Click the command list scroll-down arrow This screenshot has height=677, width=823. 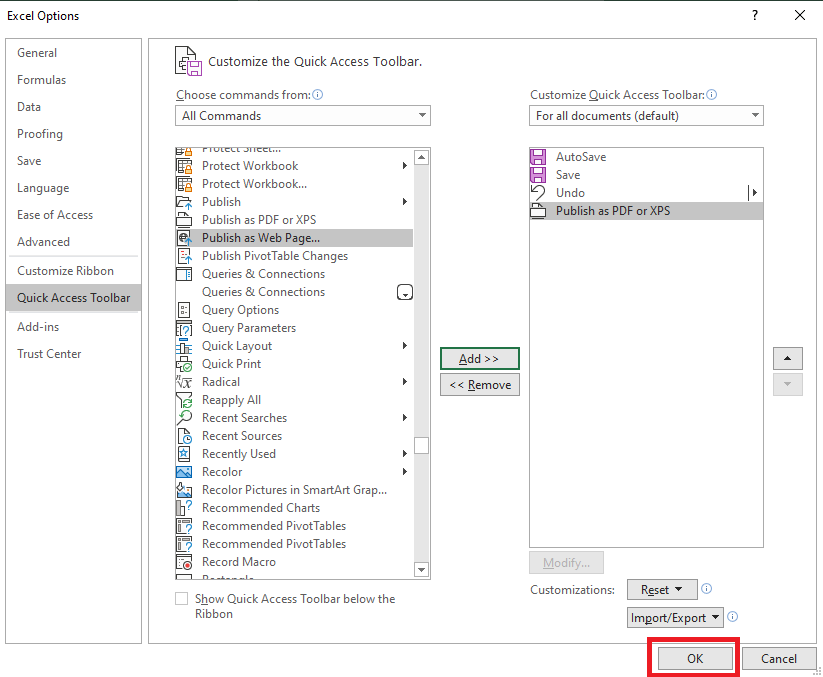tap(421, 569)
